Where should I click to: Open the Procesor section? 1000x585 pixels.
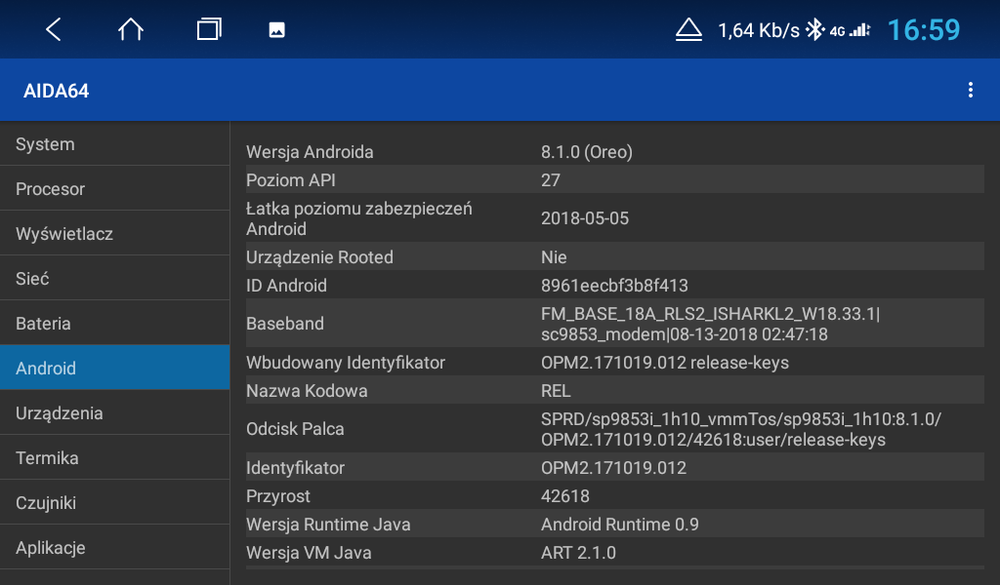(115, 188)
